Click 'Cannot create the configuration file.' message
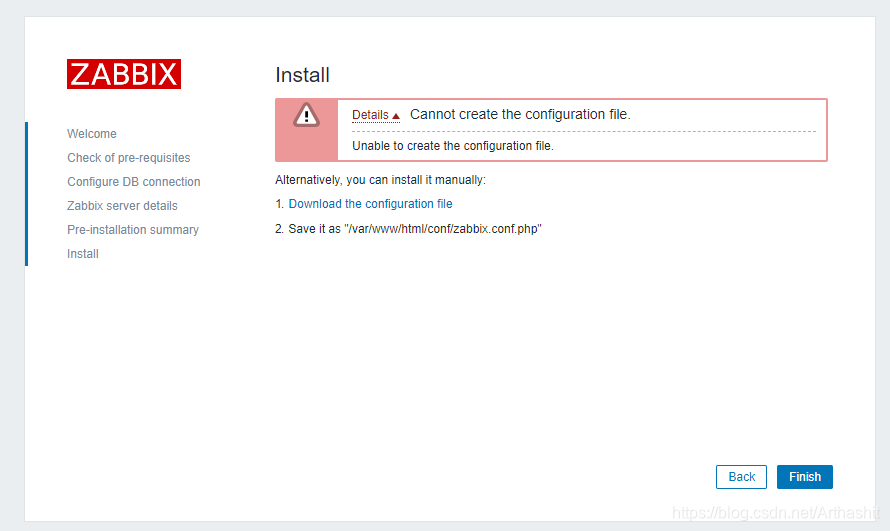Viewport: 890px width, 531px height. pos(520,115)
